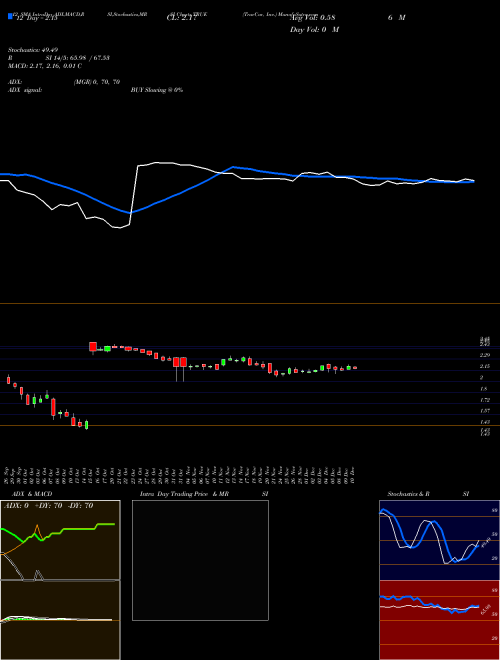Click the blue 12-day SMA legend square
The image size is (500, 660).
(10, 16)
